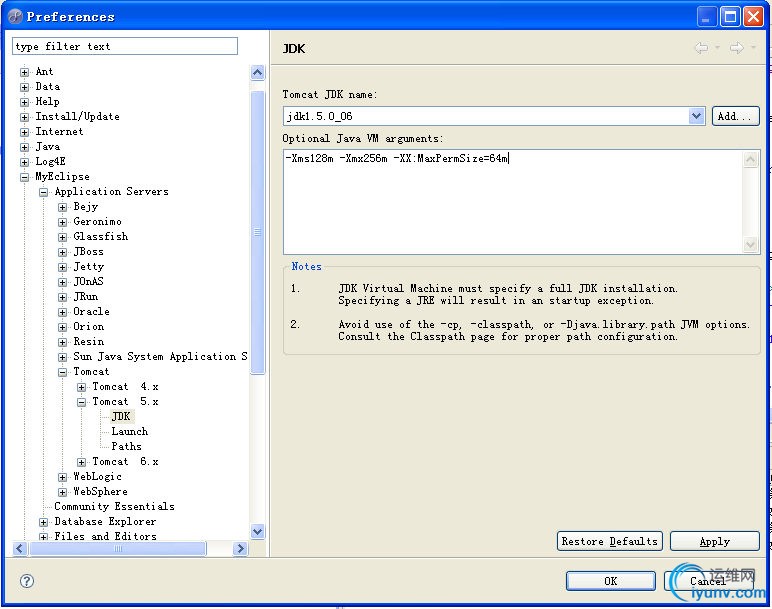This screenshot has width=772, height=609.
Task: Click the type filter text field
Action: click(125, 46)
